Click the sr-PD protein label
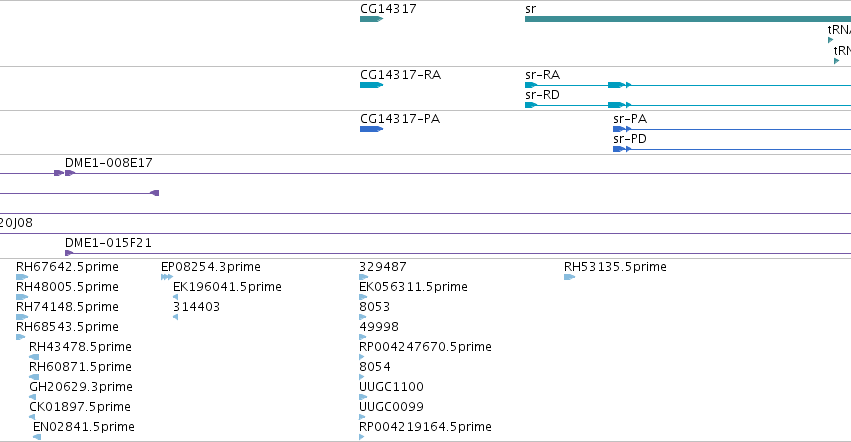Screen dimensions: 851x442 [630, 139]
